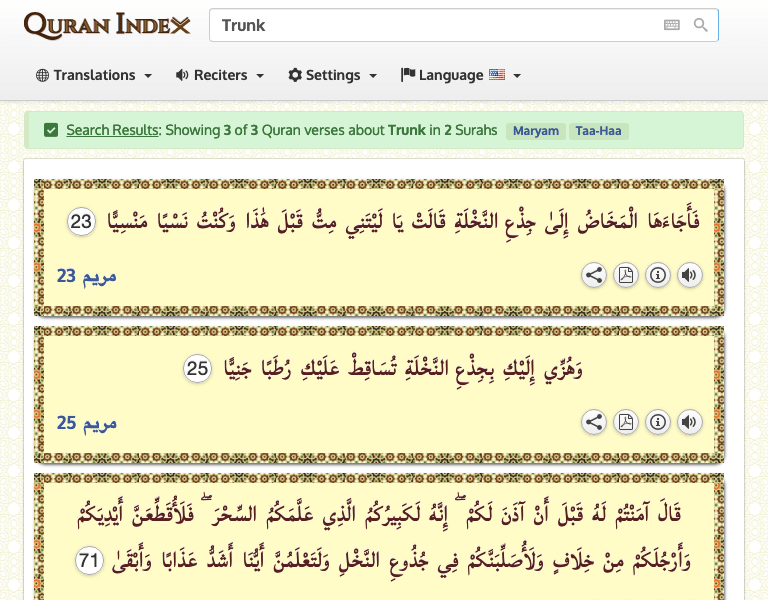Open the virtual keyboard in search box

coord(672,25)
